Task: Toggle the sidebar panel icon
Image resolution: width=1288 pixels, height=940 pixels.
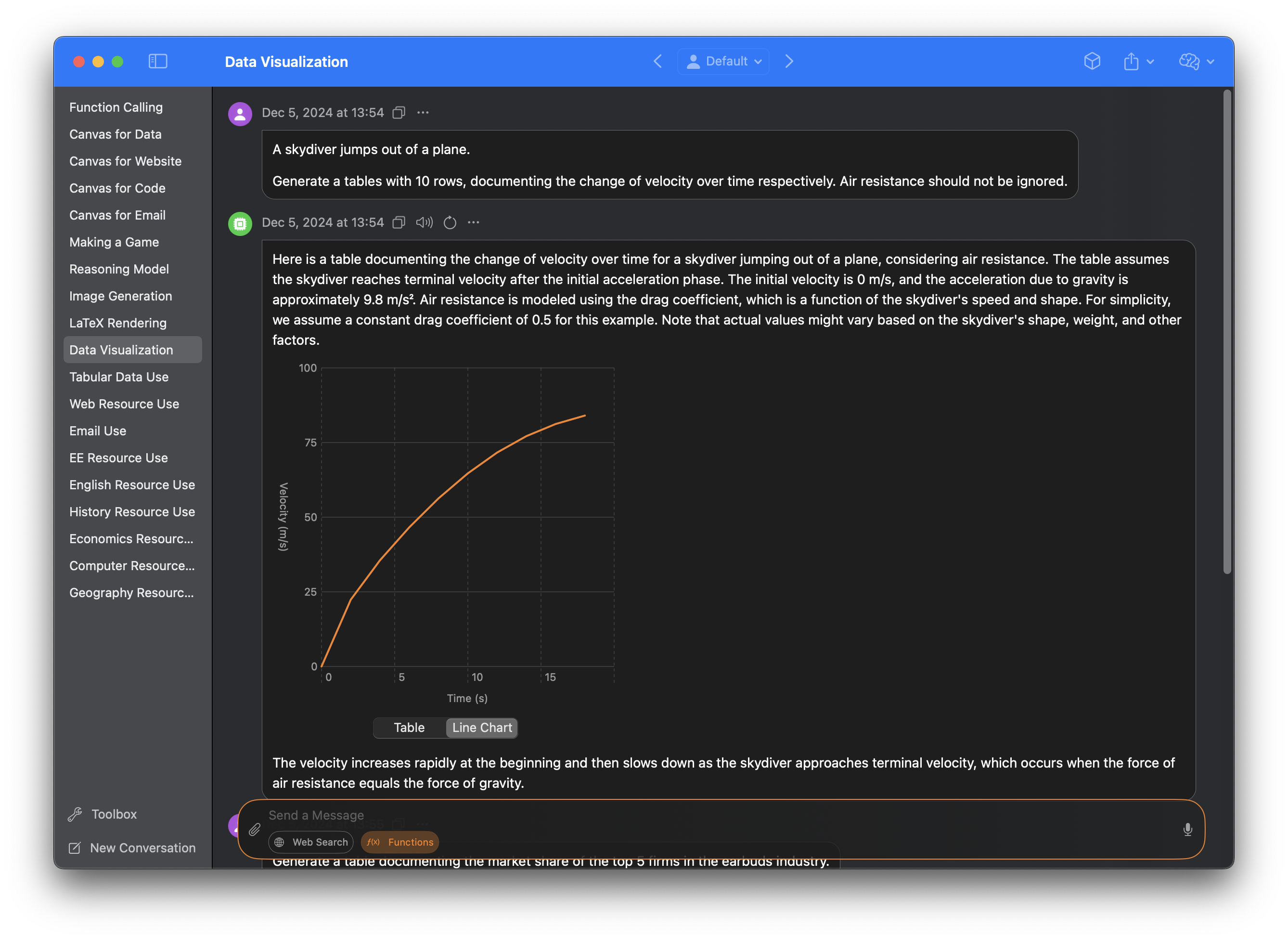Action: tap(157, 62)
